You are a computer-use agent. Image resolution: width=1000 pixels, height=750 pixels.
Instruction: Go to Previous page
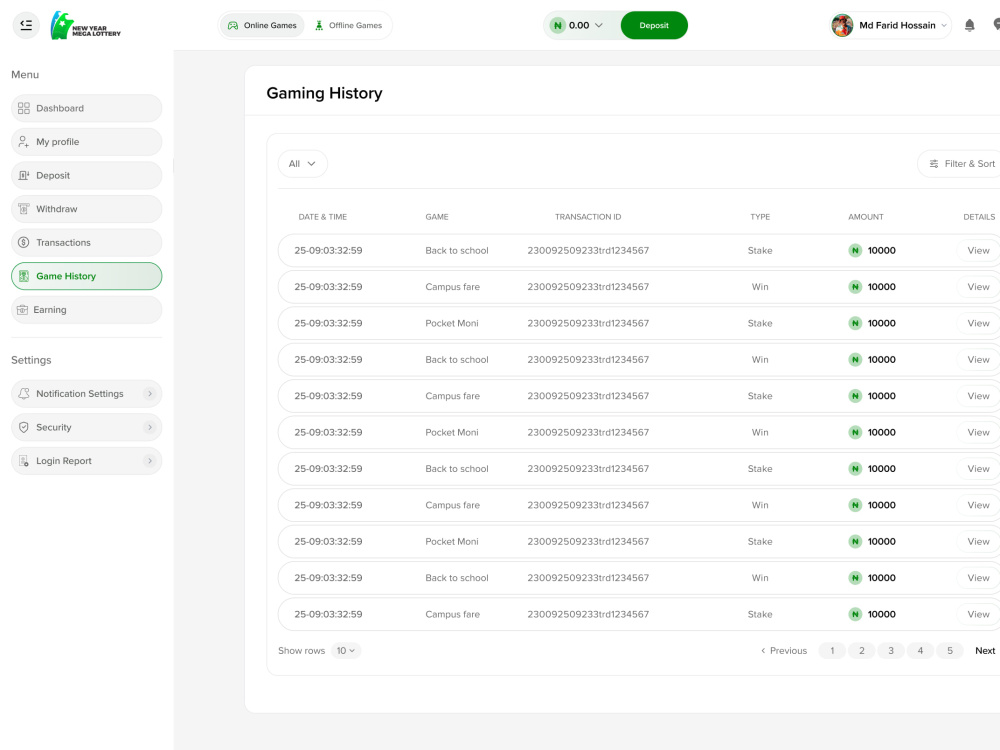pyautogui.click(x=784, y=651)
